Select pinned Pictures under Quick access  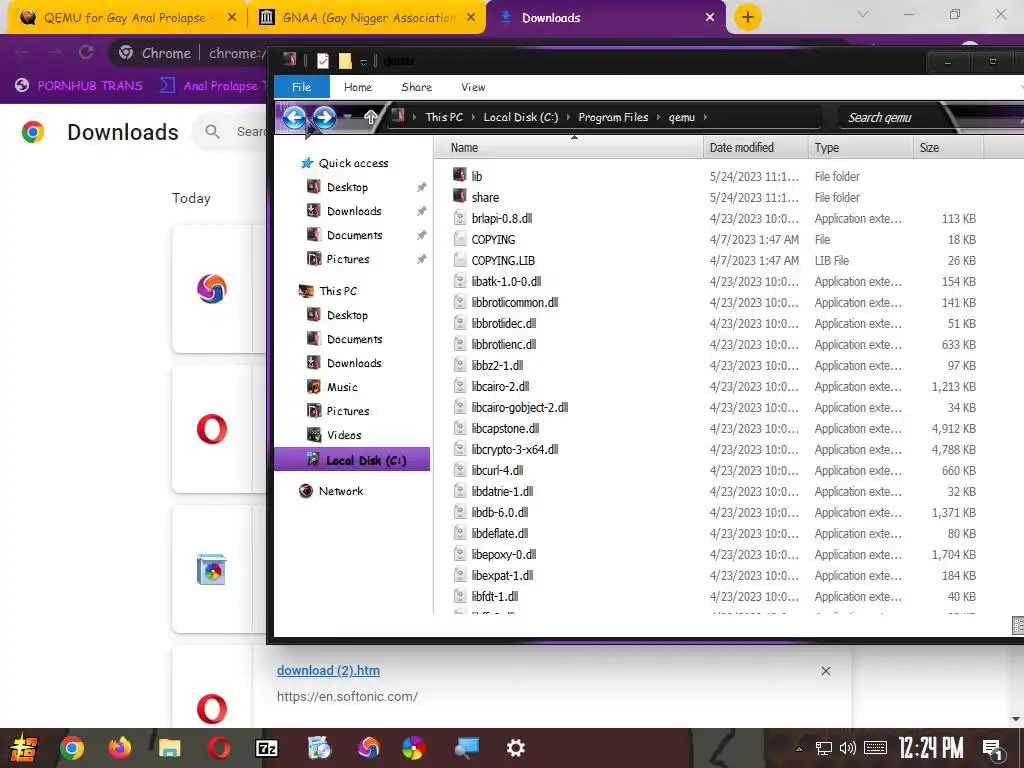coord(347,259)
